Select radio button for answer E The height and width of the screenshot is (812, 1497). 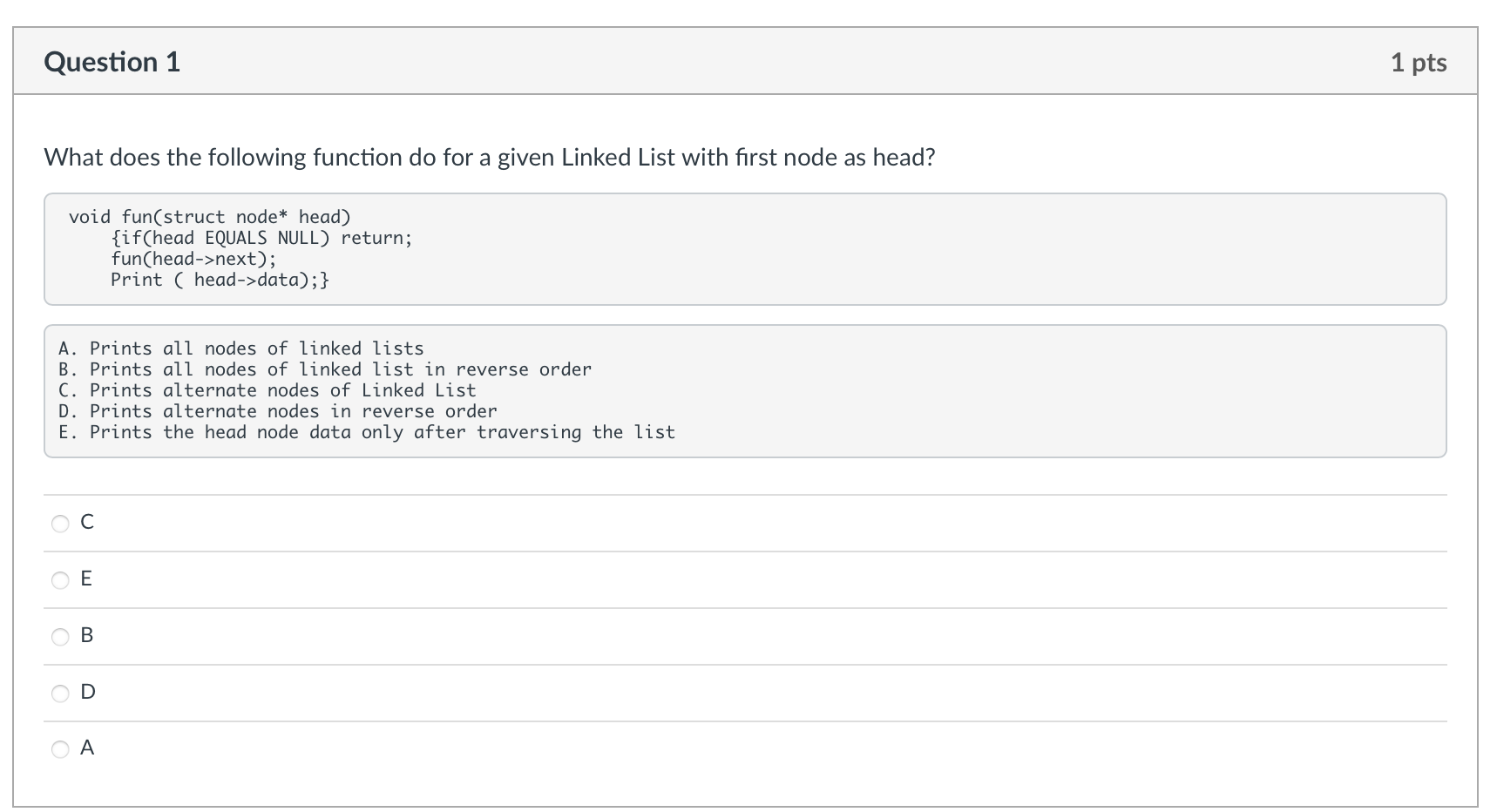[x=60, y=580]
